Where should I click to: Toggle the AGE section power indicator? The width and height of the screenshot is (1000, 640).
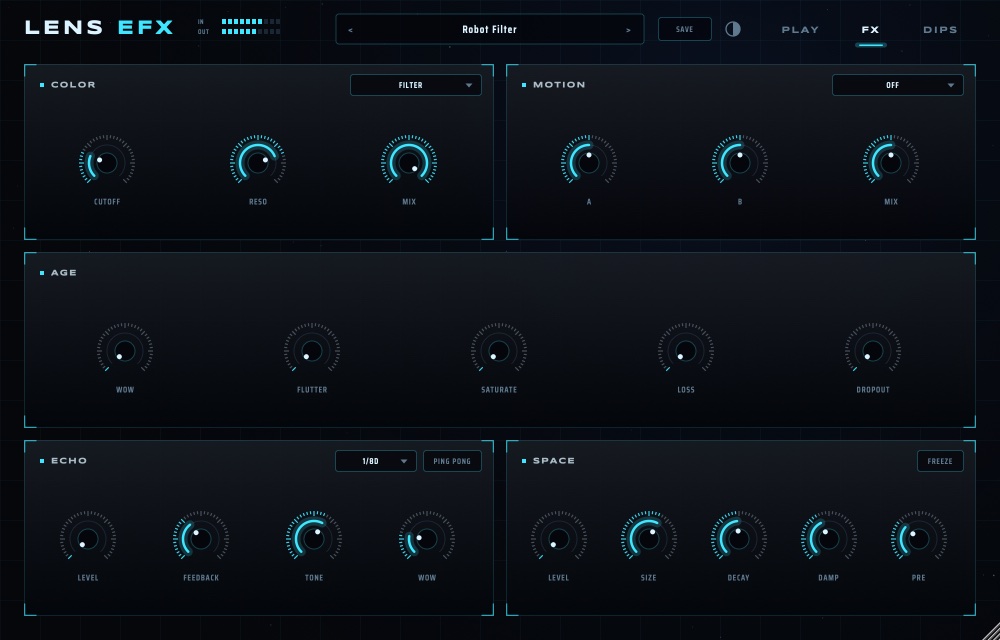pos(42,273)
